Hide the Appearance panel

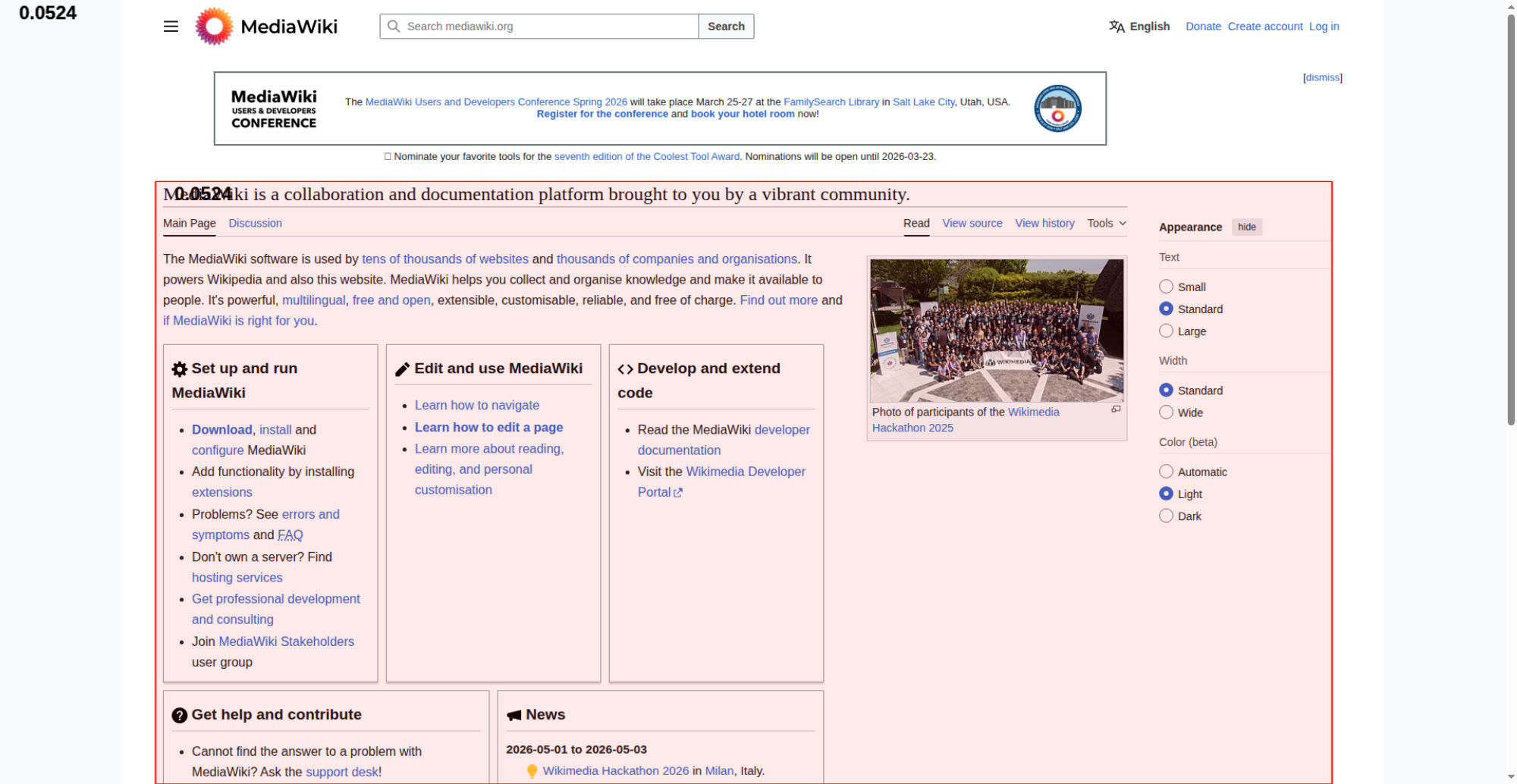(1246, 227)
